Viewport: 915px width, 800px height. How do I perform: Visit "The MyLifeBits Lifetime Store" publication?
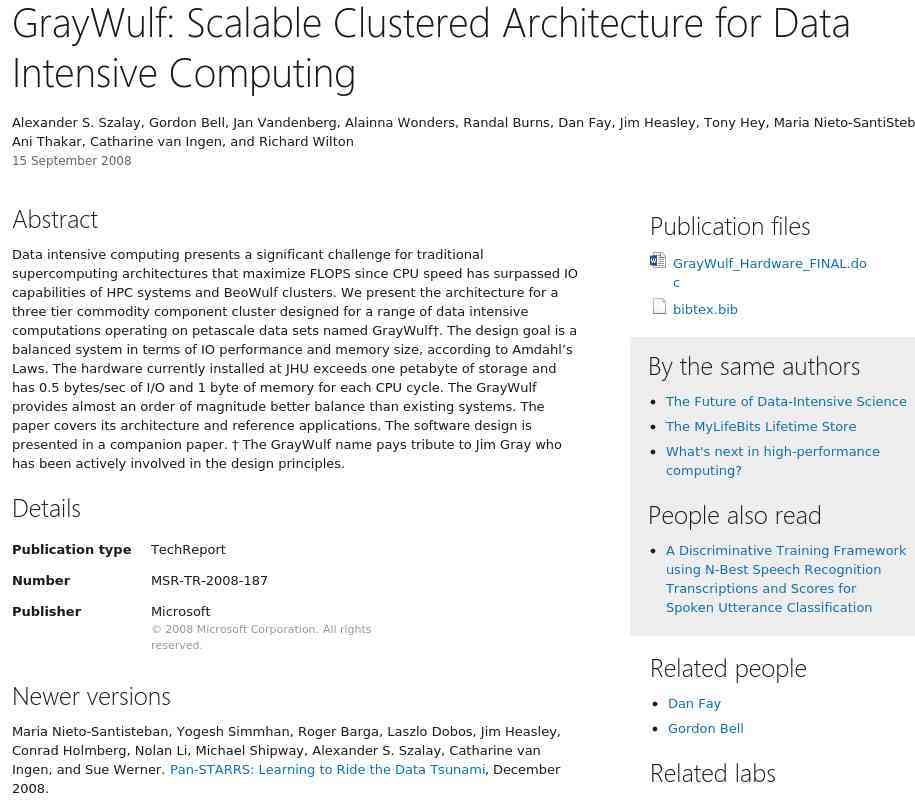point(761,427)
